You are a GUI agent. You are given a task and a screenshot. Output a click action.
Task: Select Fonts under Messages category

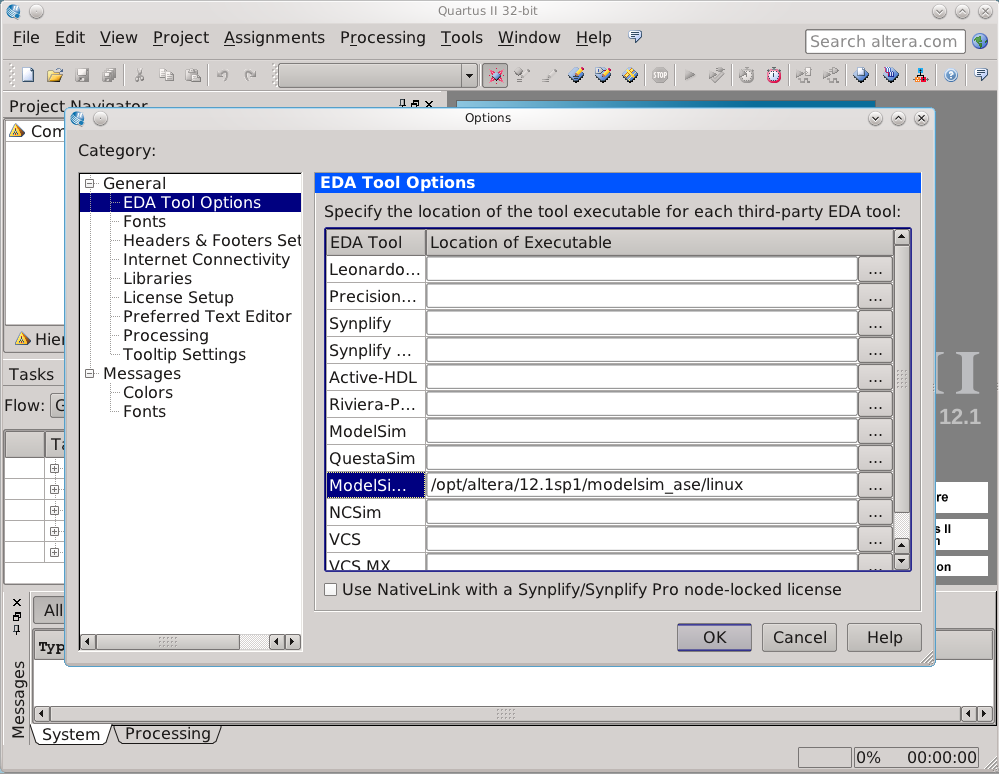144,412
